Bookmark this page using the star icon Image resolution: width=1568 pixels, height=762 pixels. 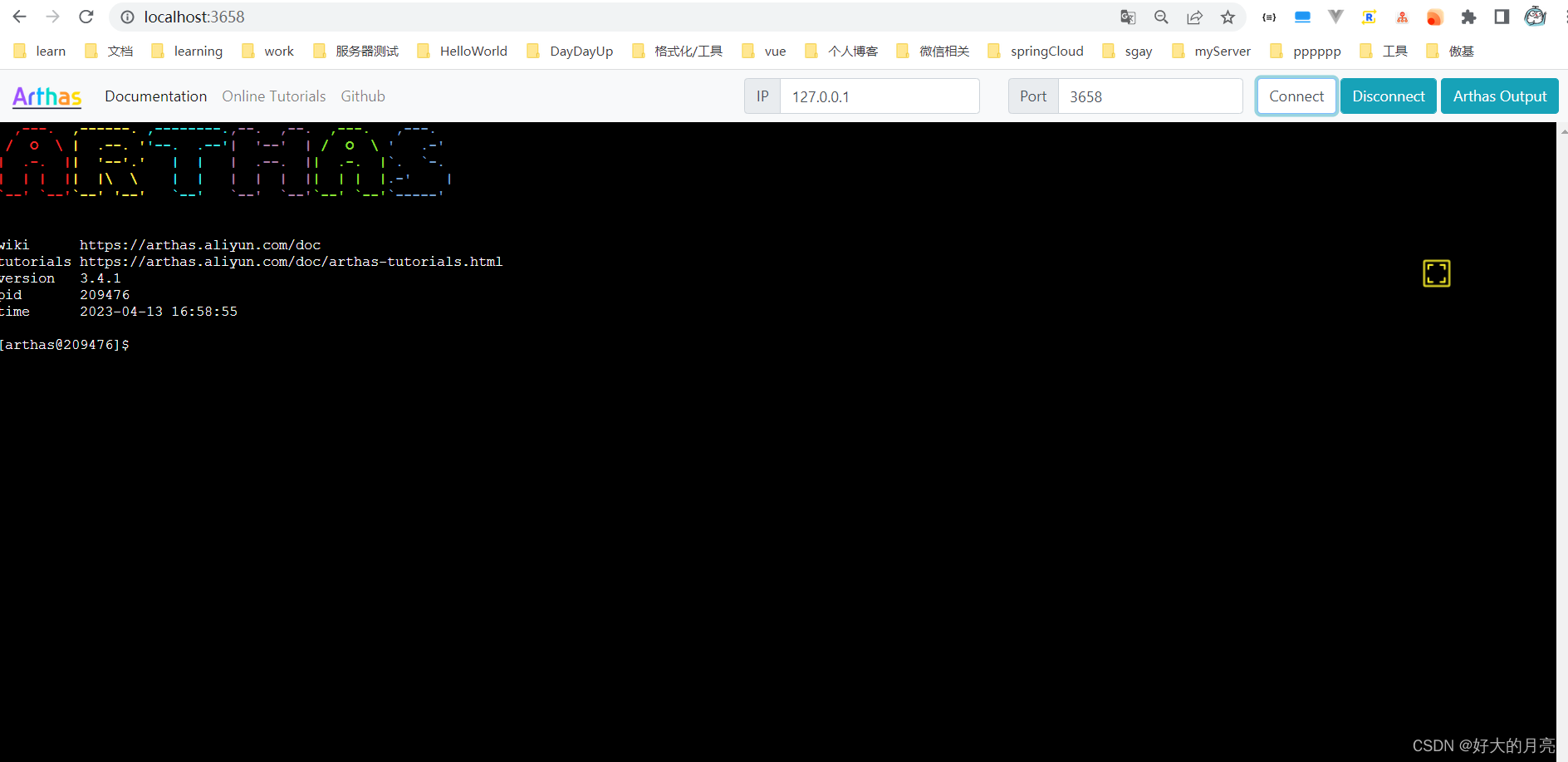1227,17
